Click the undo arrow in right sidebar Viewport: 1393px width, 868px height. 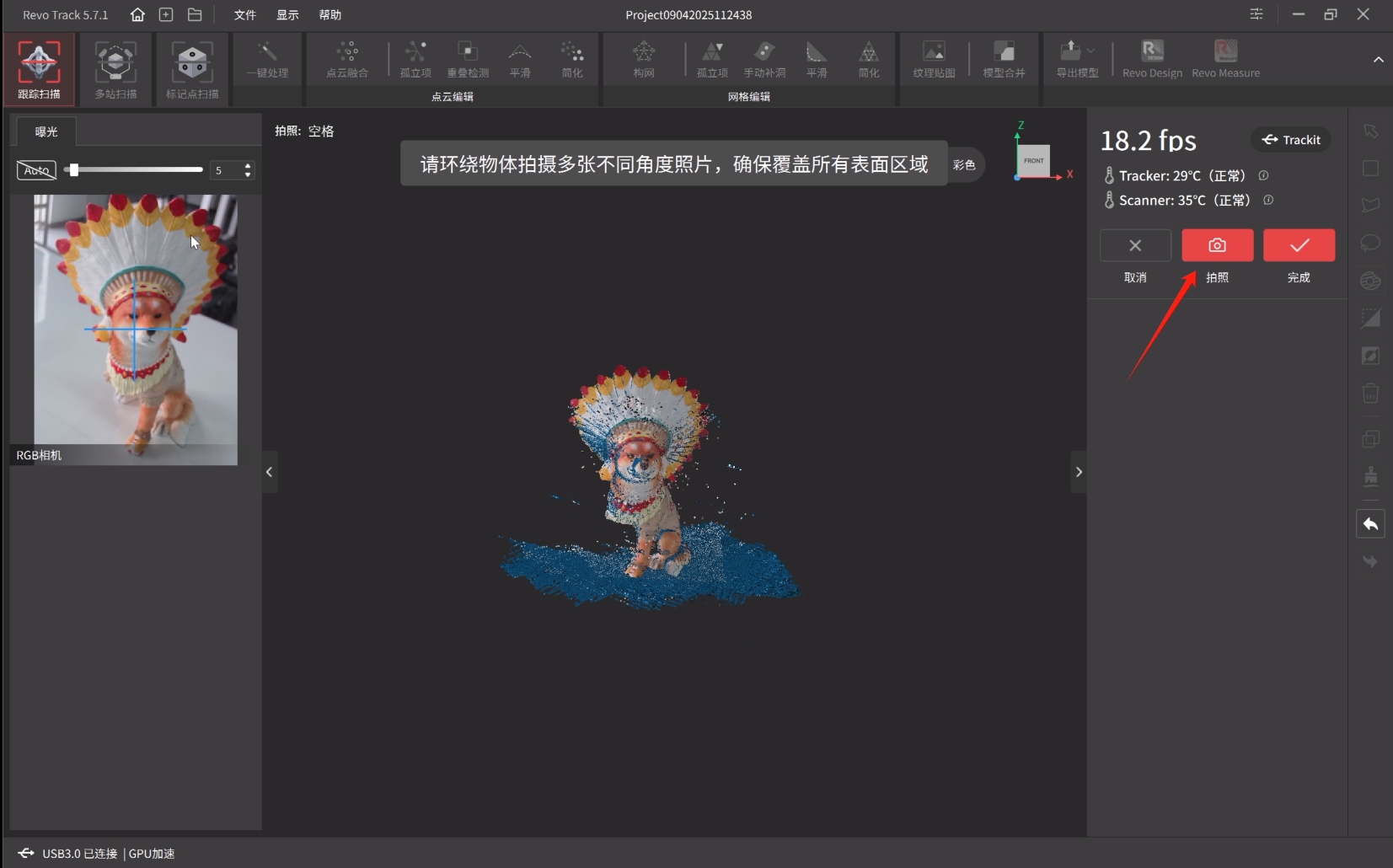coord(1370,524)
